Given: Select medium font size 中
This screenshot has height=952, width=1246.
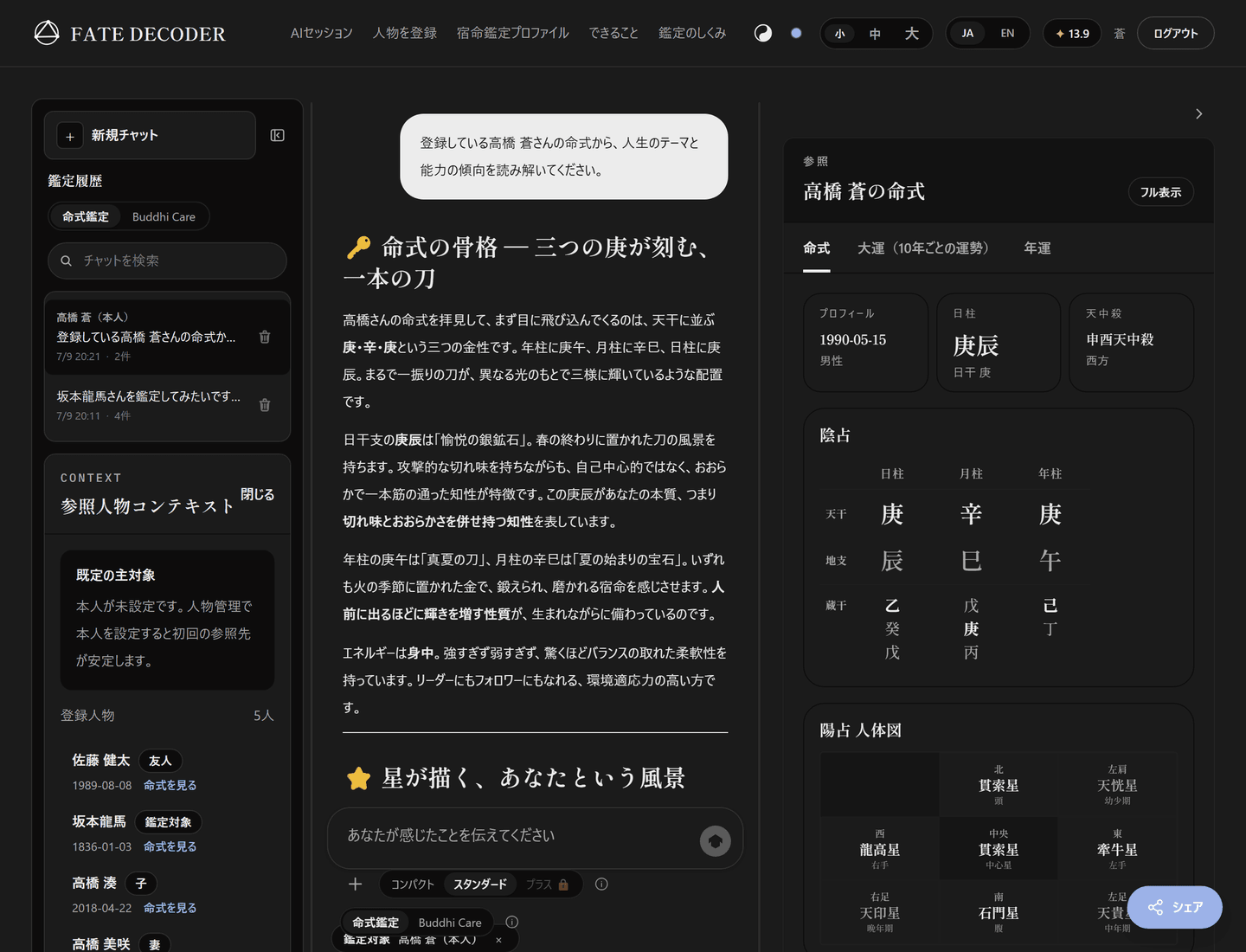Looking at the screenshot, I should [875, 33].
